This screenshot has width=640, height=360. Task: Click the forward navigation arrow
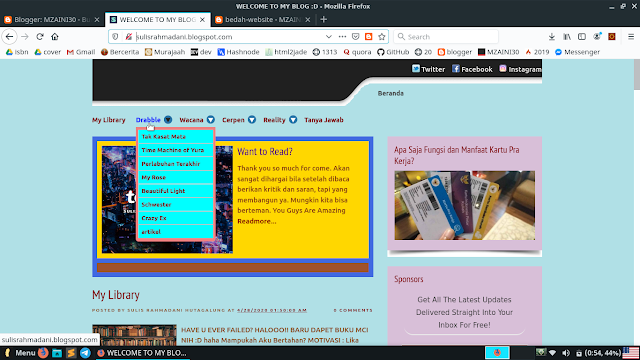tap(25, 37)
